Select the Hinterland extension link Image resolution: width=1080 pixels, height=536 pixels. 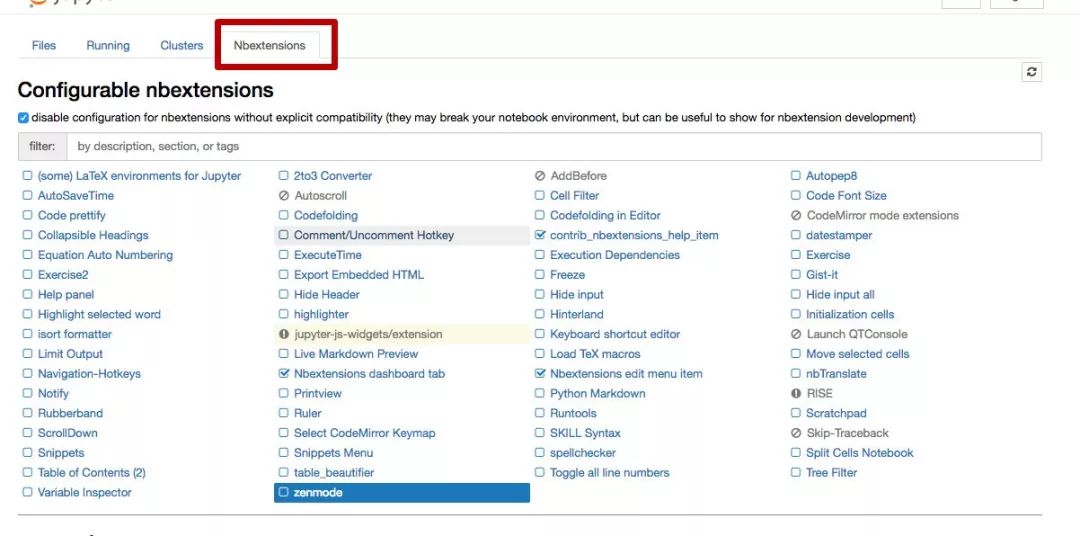[576, 314]
